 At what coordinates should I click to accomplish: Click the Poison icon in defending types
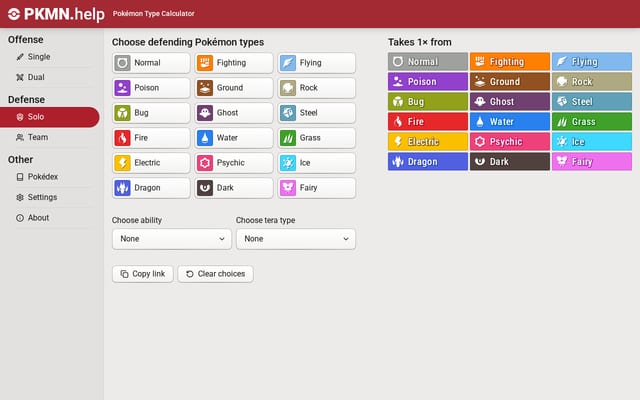122,88
